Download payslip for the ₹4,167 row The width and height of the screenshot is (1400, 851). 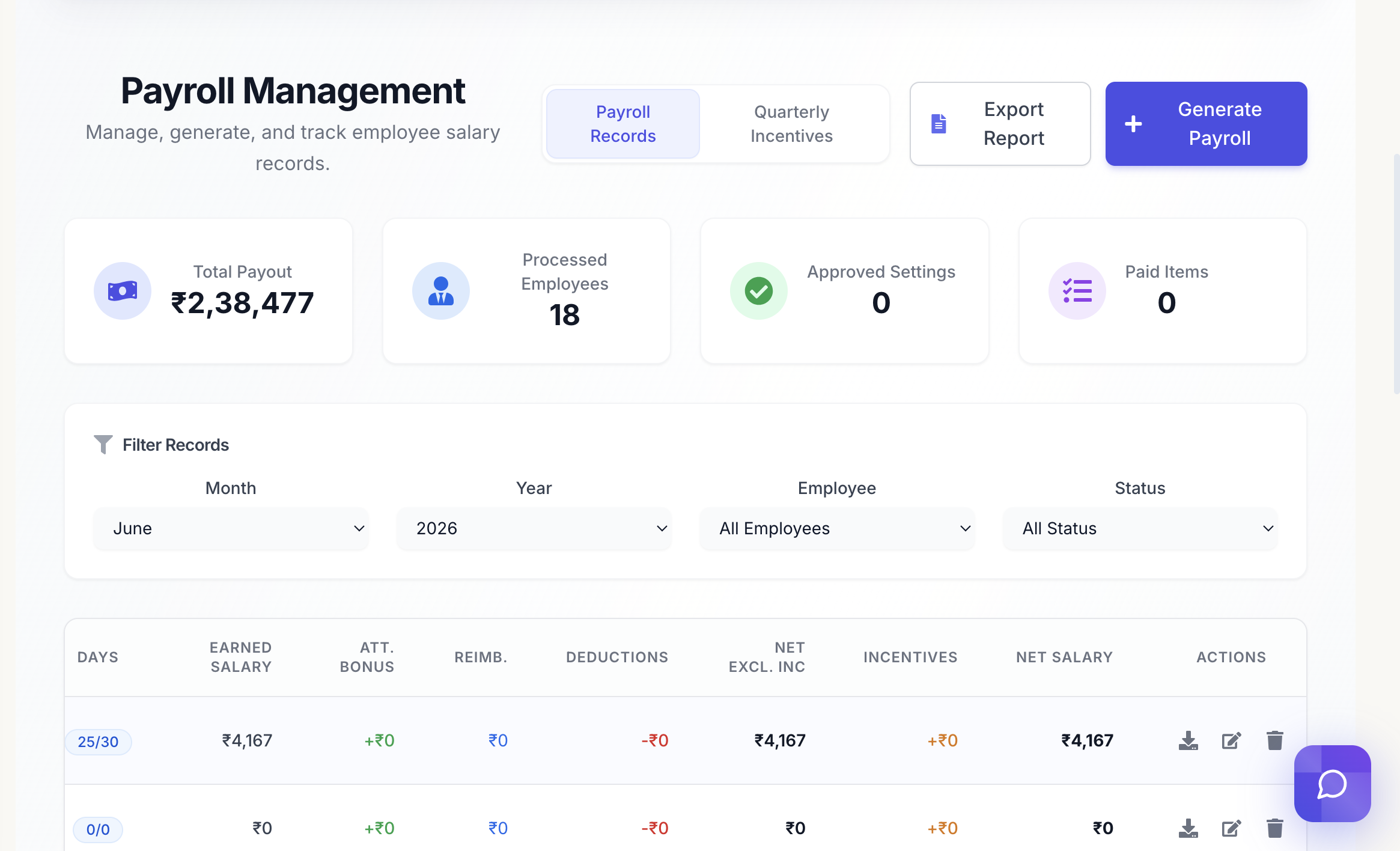1188,740
